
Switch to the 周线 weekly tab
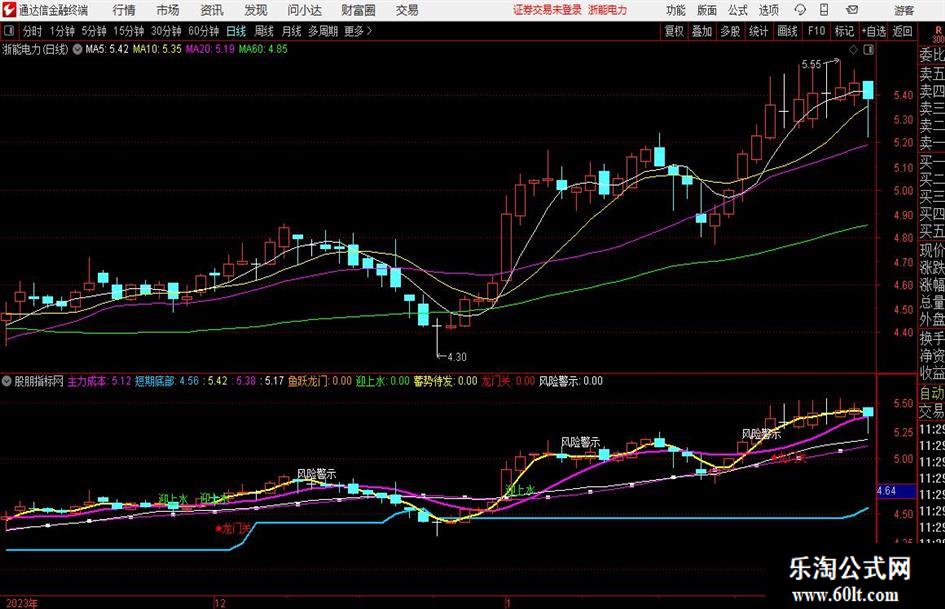click(x=264, y=31)
